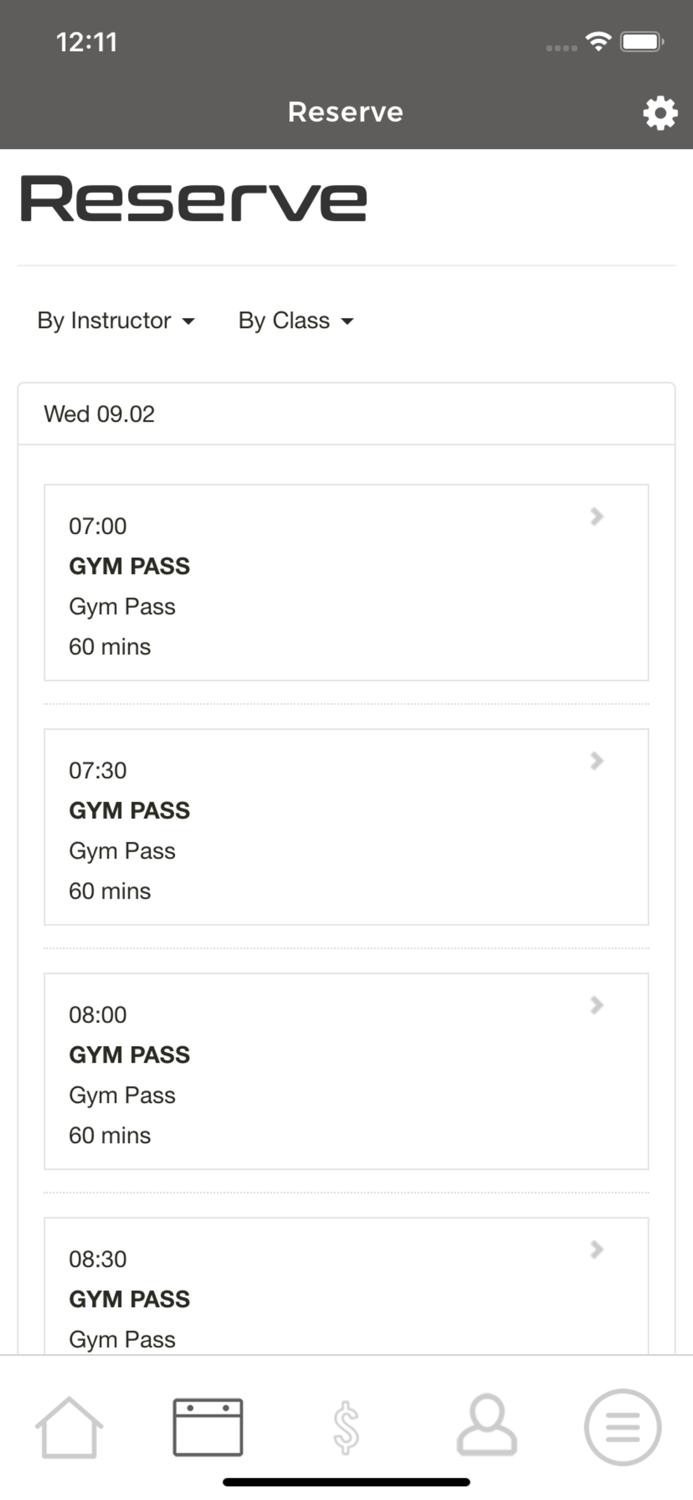Select the 07:30 GYM PASS class title
The height and width of the screenshot is (1500, 693).
coord(129,810)
